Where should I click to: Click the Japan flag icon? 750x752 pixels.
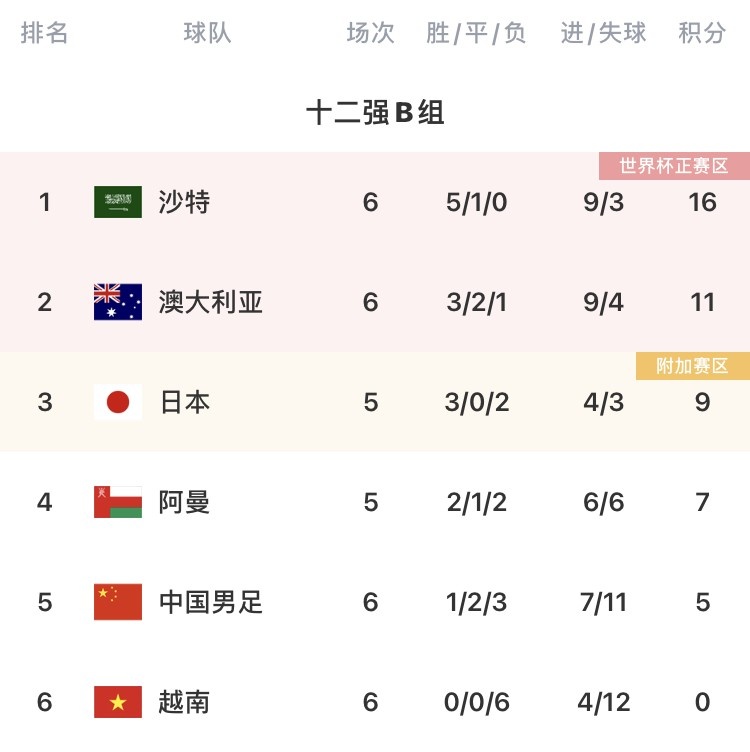click(118, 402)
